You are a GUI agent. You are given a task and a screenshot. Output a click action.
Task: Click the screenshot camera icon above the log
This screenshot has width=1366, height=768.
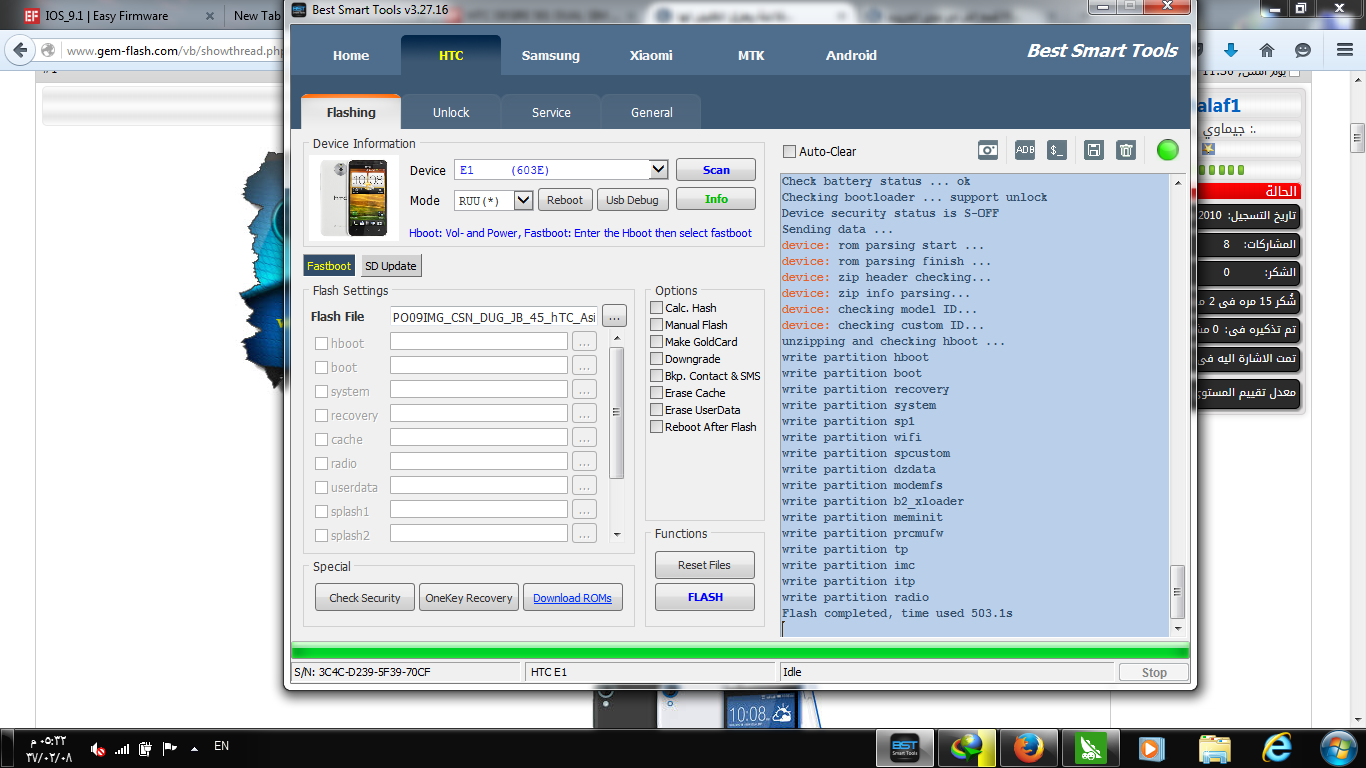tap(988, 150)
